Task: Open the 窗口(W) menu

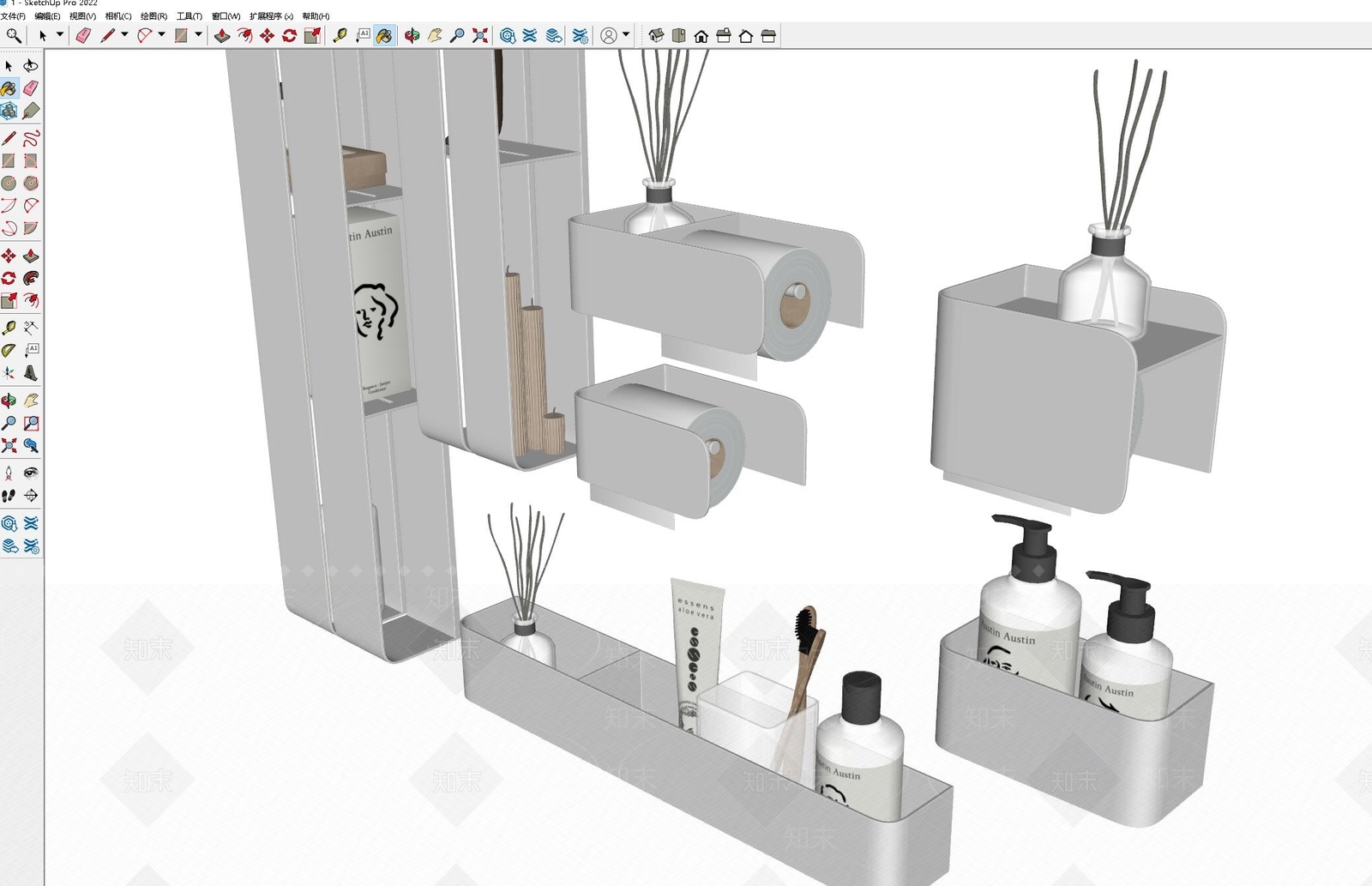Action: coord(226,16)
